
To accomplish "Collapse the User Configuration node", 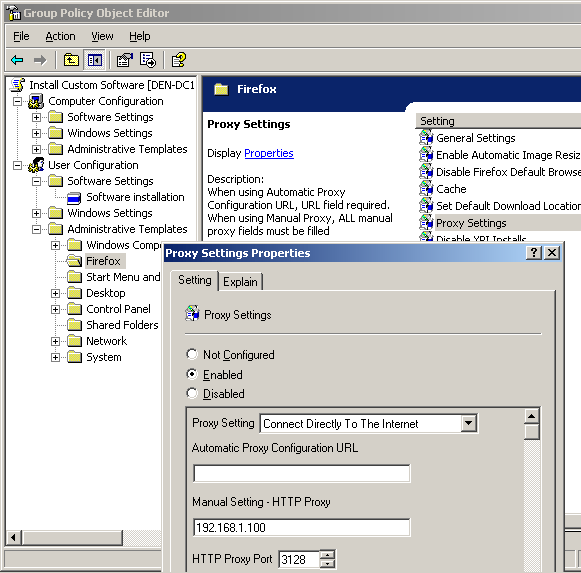I will point(17,165).
